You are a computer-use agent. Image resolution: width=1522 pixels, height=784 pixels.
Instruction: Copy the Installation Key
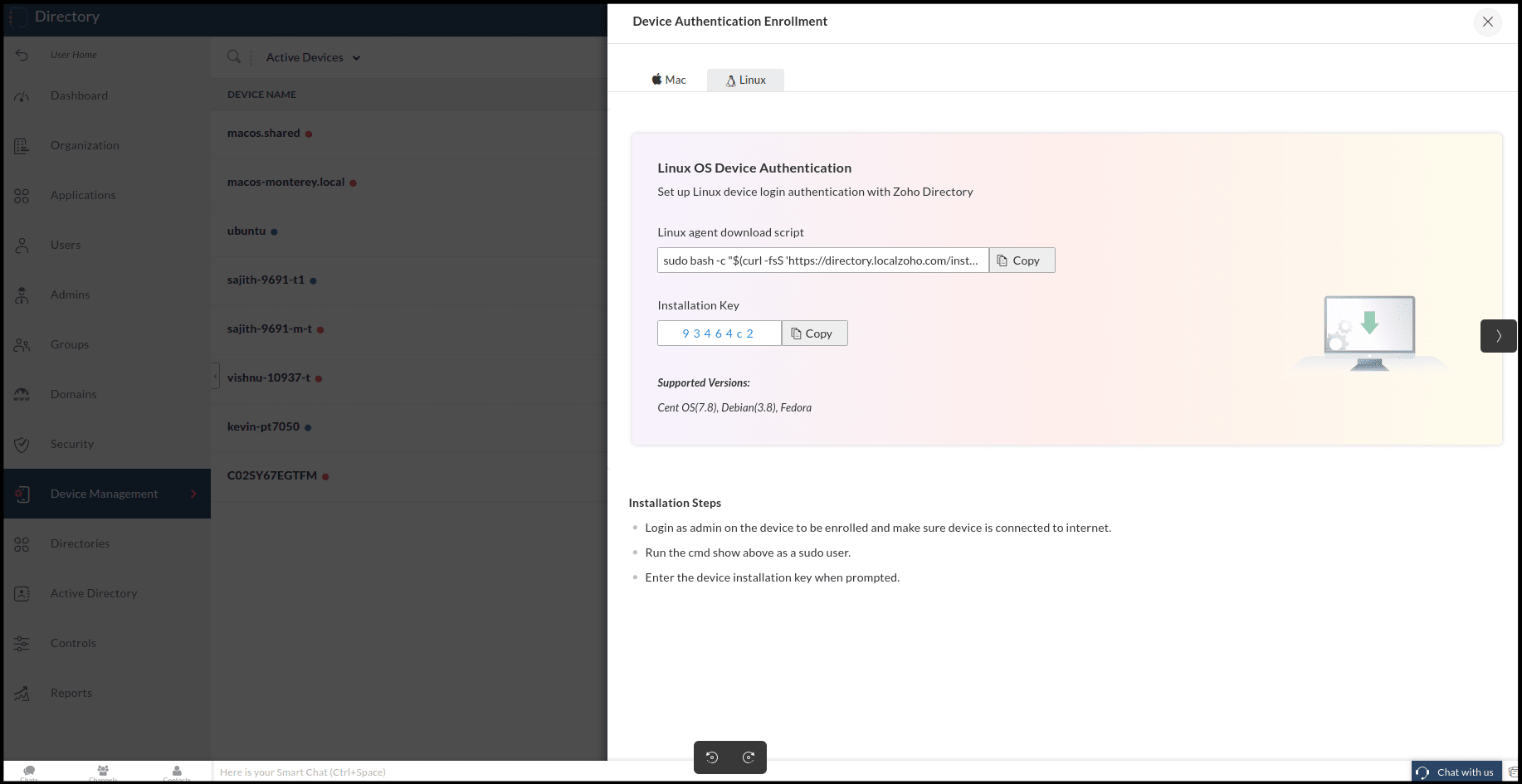coord(814,334)
